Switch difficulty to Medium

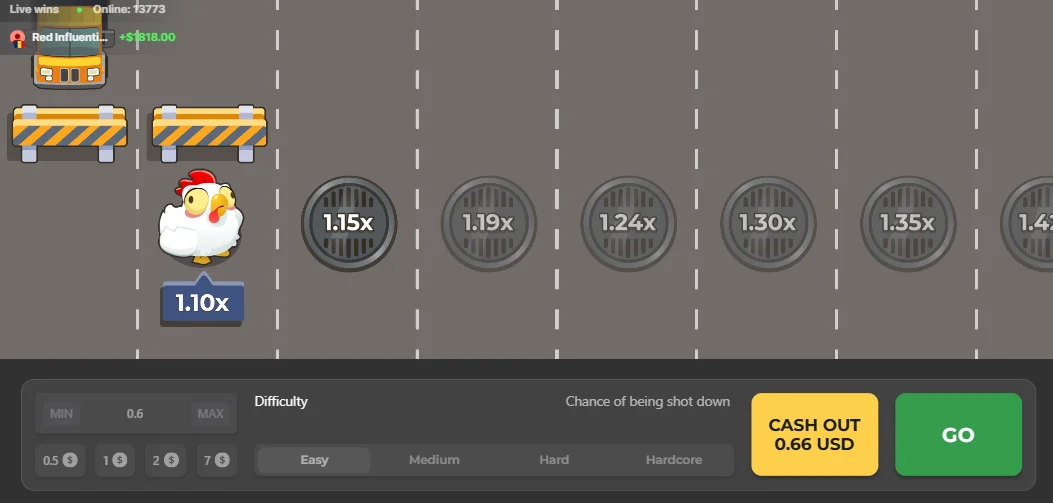pos(434,461)
